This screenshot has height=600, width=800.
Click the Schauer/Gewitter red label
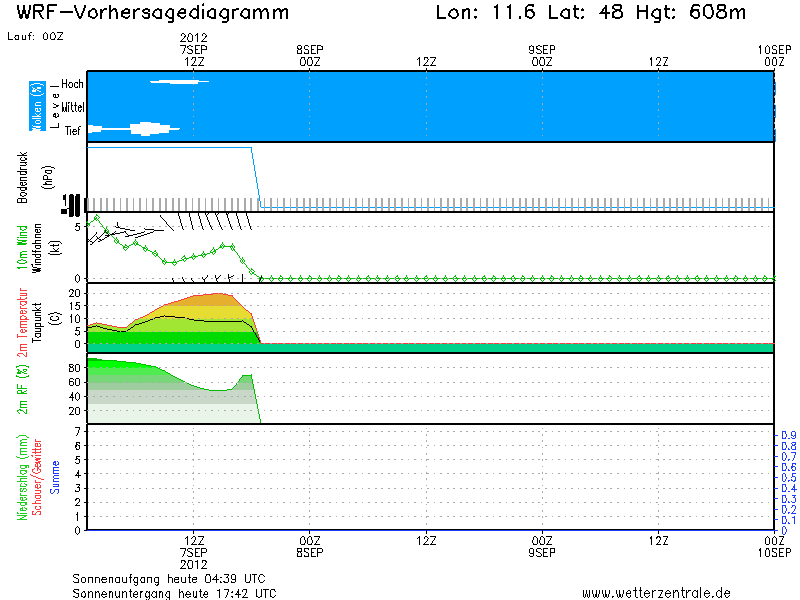37,477
